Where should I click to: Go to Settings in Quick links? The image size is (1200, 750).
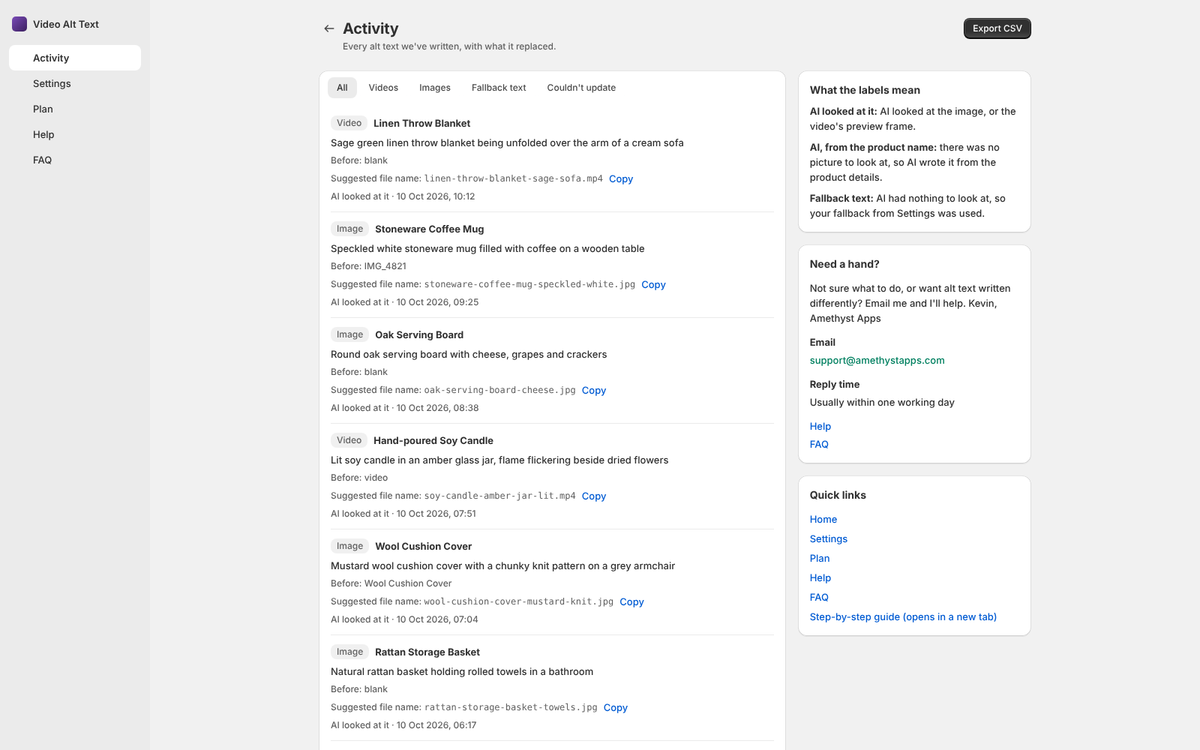coord(829,539)
